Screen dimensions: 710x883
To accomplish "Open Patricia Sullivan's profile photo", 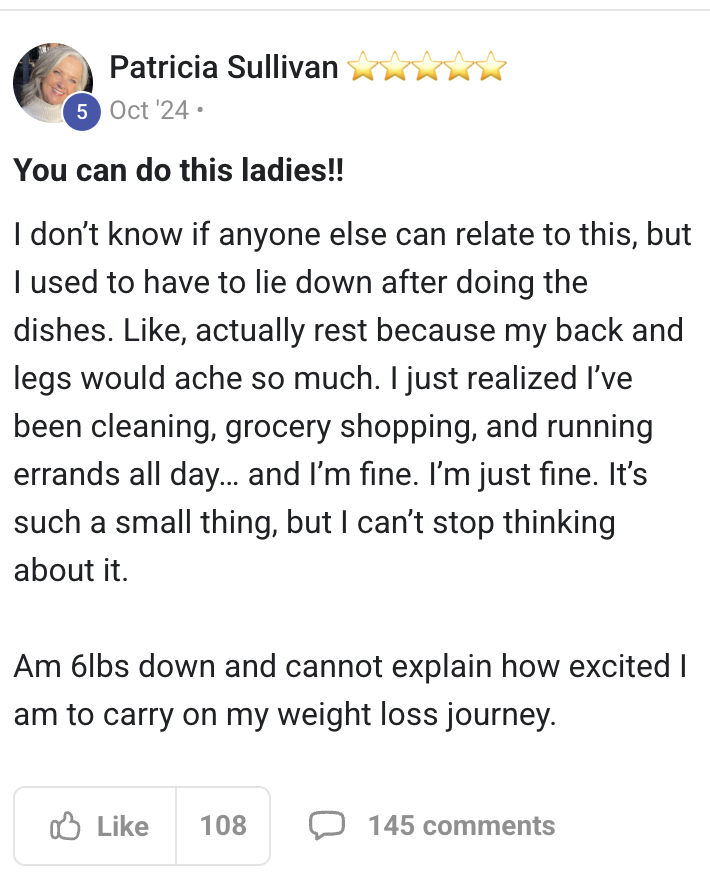I will (53, 83).
